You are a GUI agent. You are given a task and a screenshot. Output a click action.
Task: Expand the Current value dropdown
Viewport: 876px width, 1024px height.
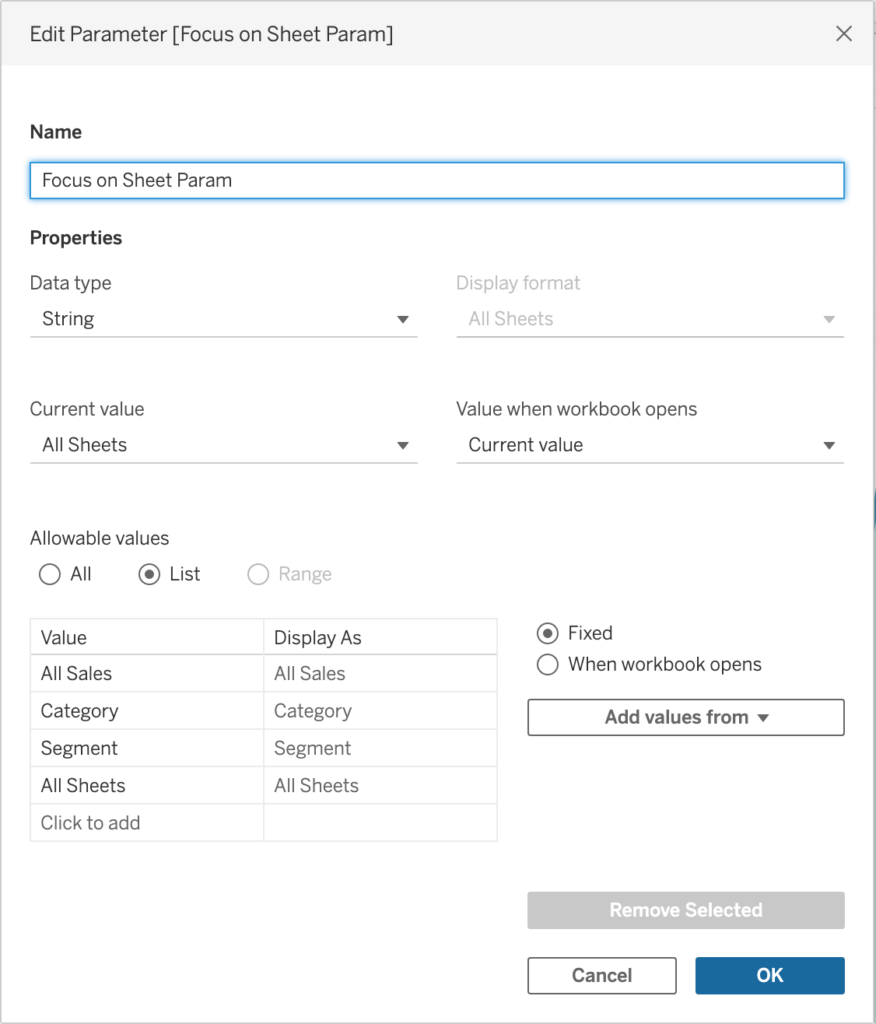tap(223, 445)
